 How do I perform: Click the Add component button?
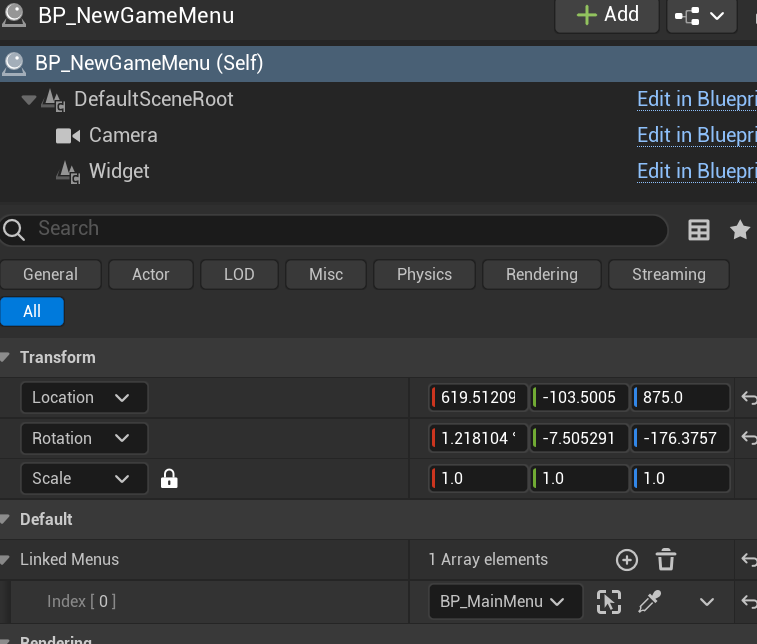(607, 15)
